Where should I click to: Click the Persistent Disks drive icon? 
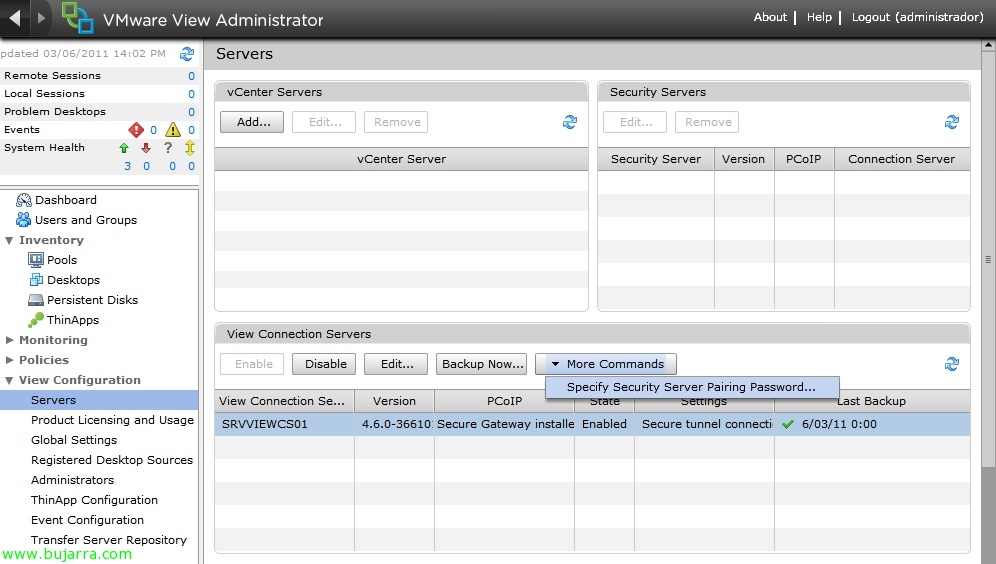pyautogui.click(x=36, y=300)
